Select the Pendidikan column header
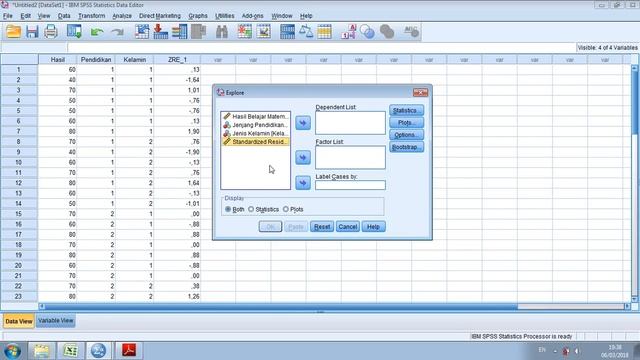Image resolution: width=640 pixels, height=360 pixels. point(96,60)
